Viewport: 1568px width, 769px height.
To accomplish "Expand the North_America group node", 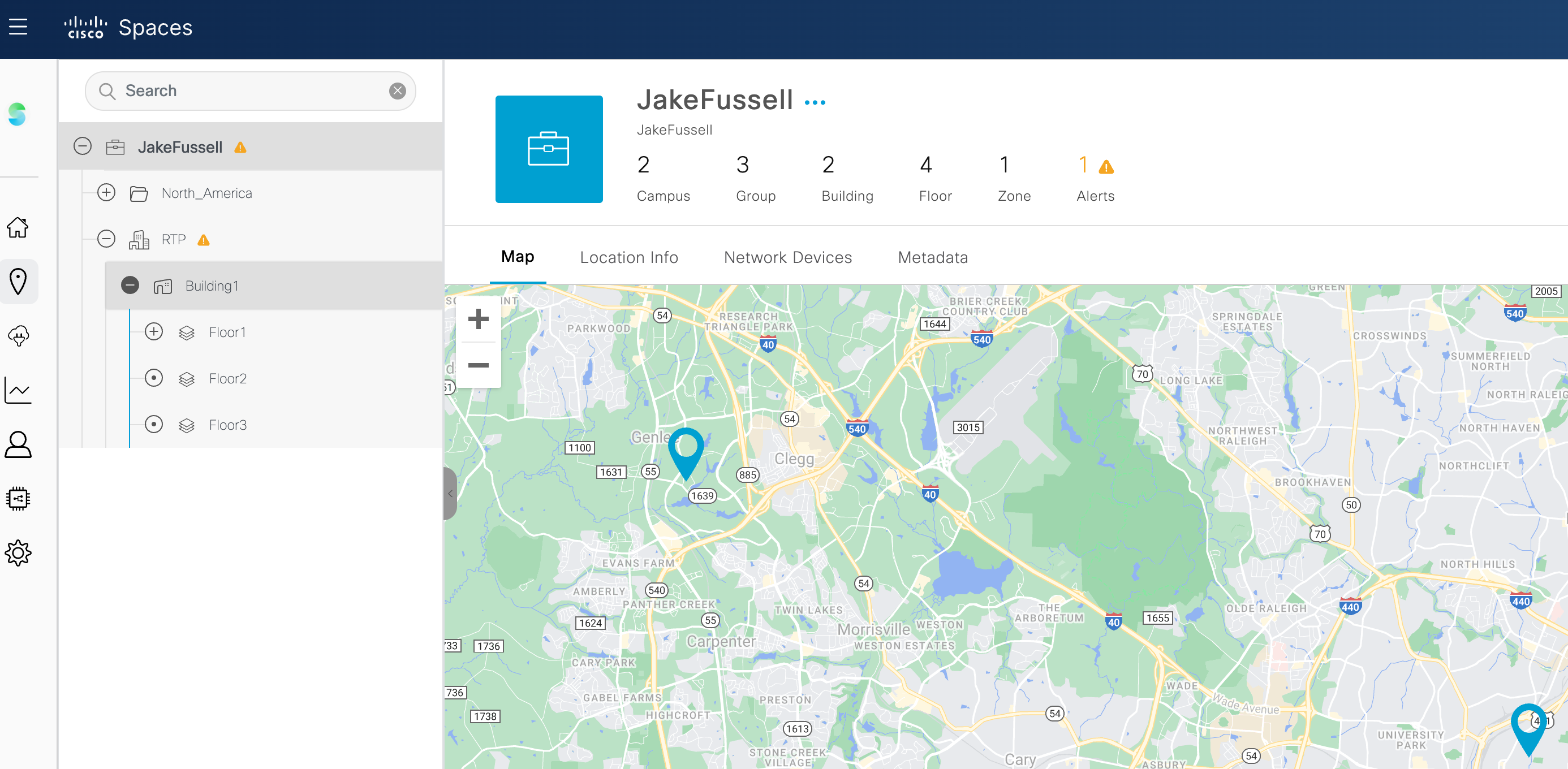I will (x=106, y=193).
